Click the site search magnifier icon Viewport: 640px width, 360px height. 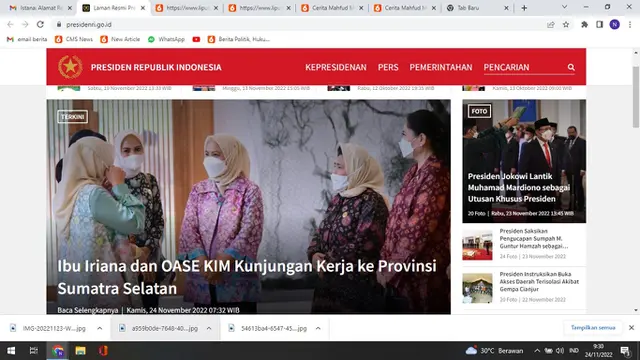pos(571,67)
